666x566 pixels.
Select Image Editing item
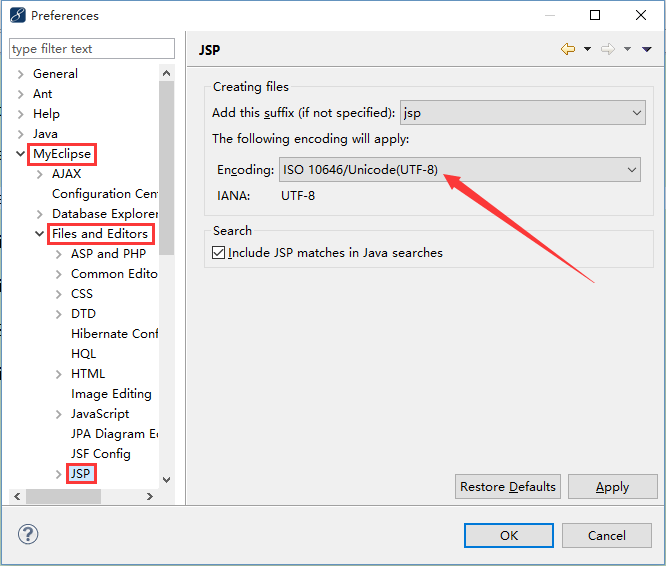(x=111, y=394)
